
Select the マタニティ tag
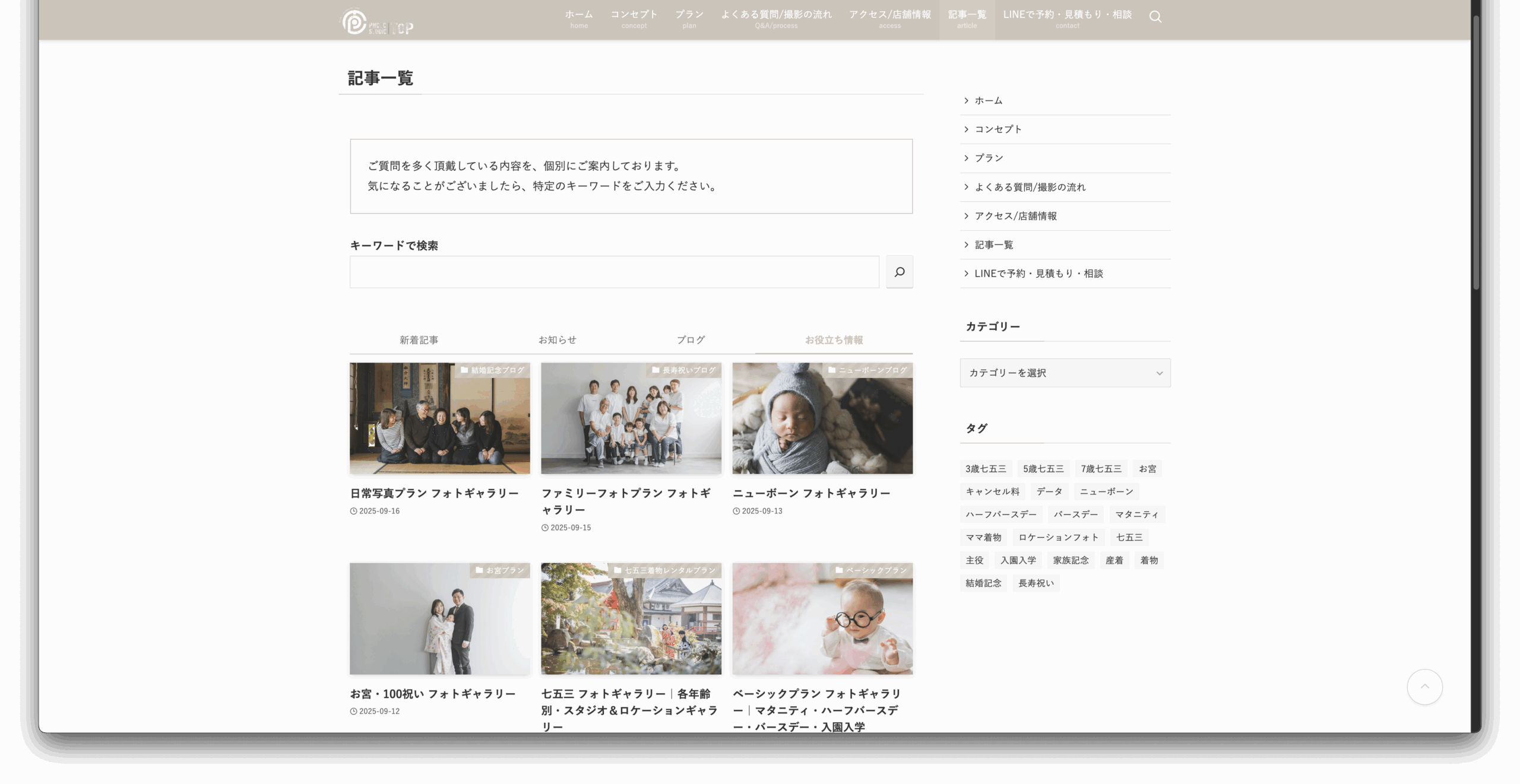(1136, 515)
